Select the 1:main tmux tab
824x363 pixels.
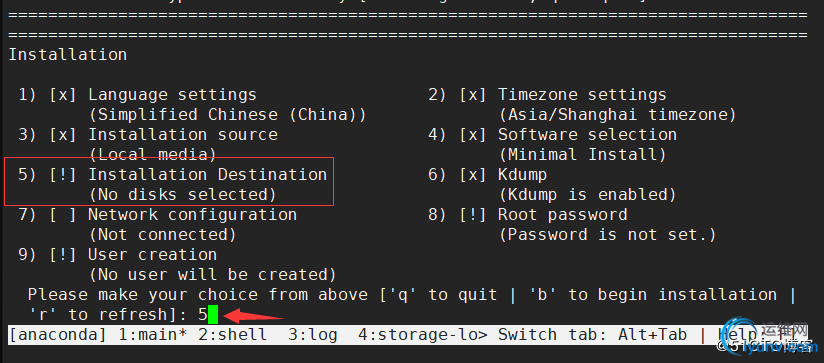pos(153,335)
